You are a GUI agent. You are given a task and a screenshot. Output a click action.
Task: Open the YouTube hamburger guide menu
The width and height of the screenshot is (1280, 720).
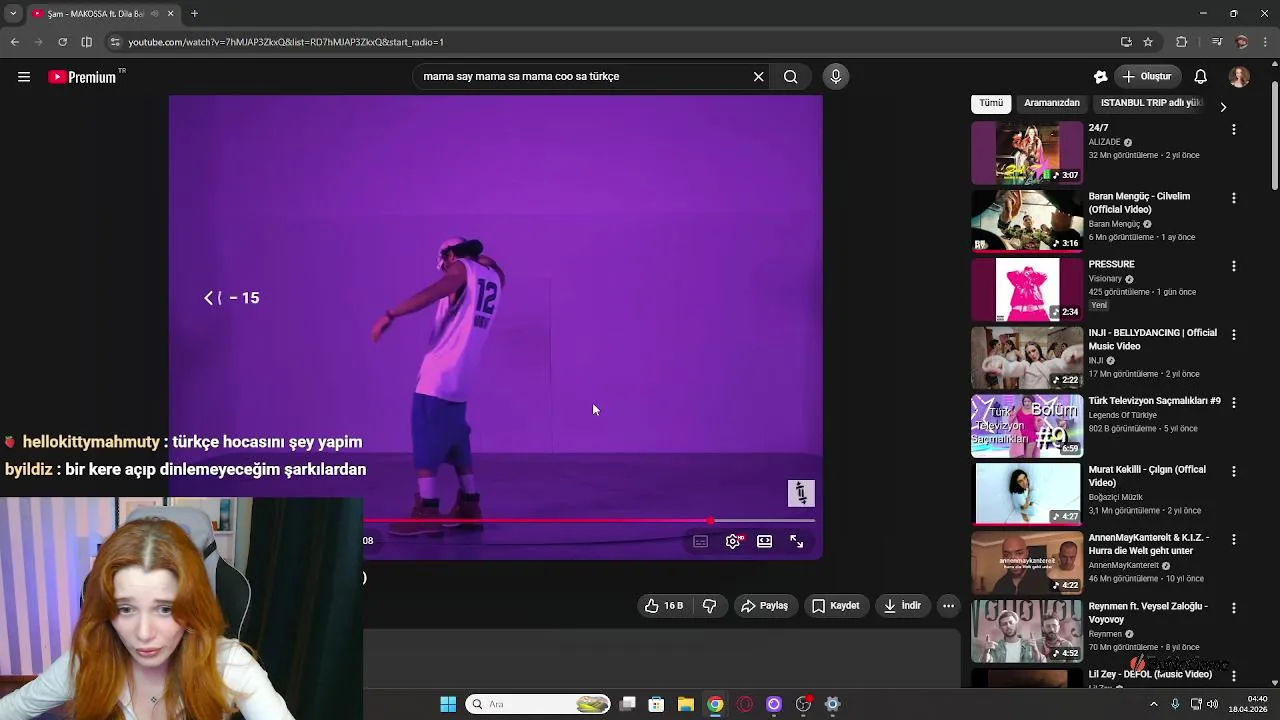click(24, 77)
